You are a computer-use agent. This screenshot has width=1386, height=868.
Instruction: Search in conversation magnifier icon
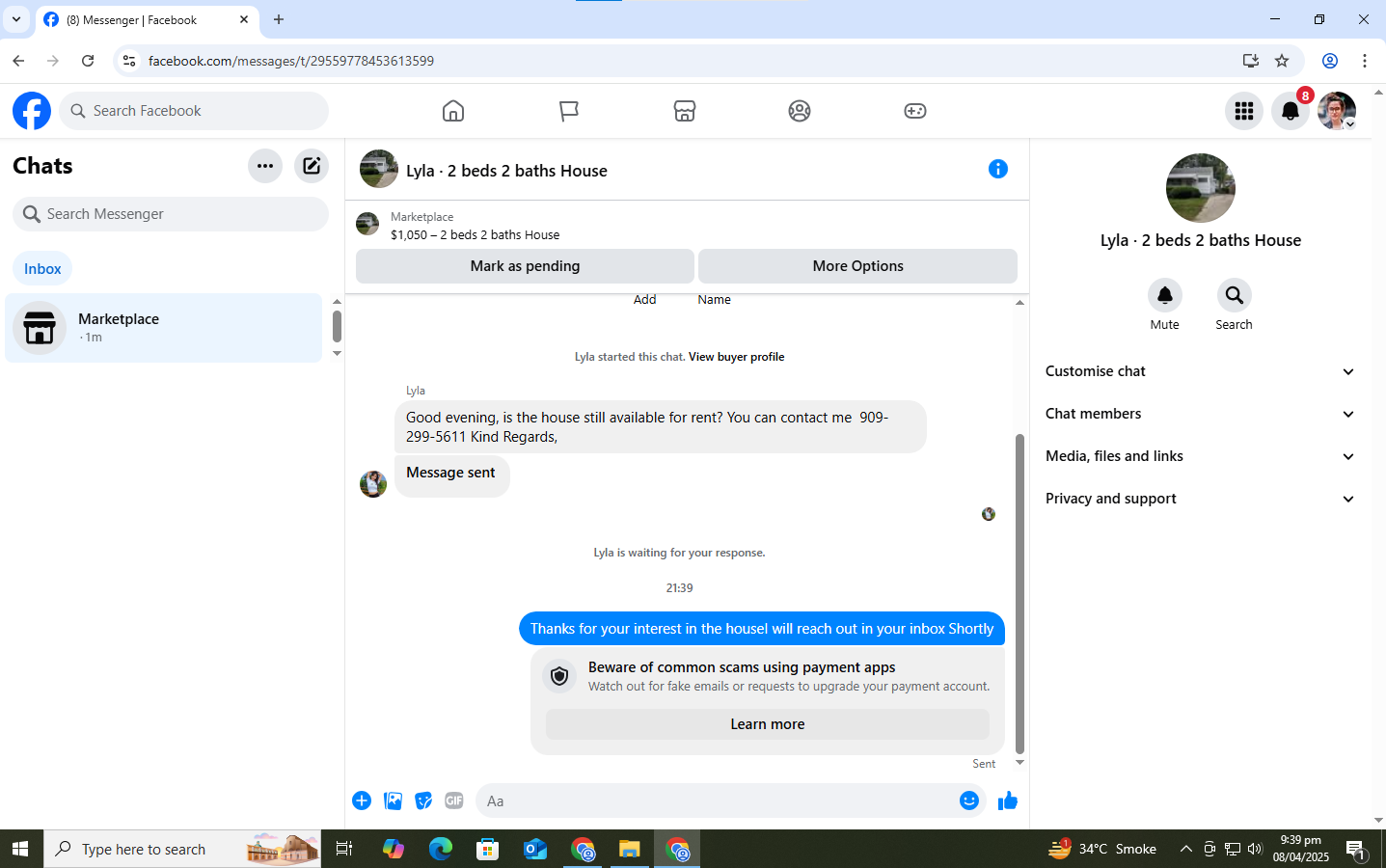1235,295
